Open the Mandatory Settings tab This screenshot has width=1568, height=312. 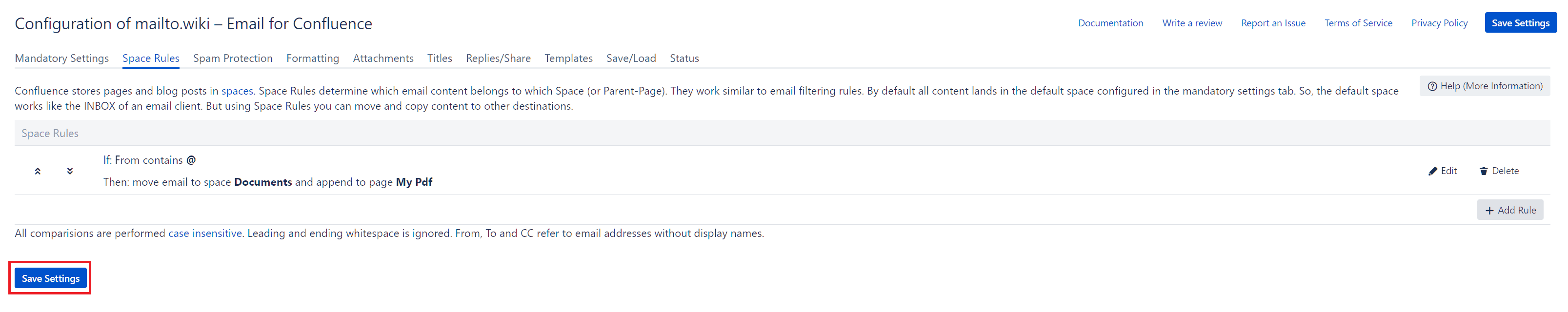tap(61, 58)
